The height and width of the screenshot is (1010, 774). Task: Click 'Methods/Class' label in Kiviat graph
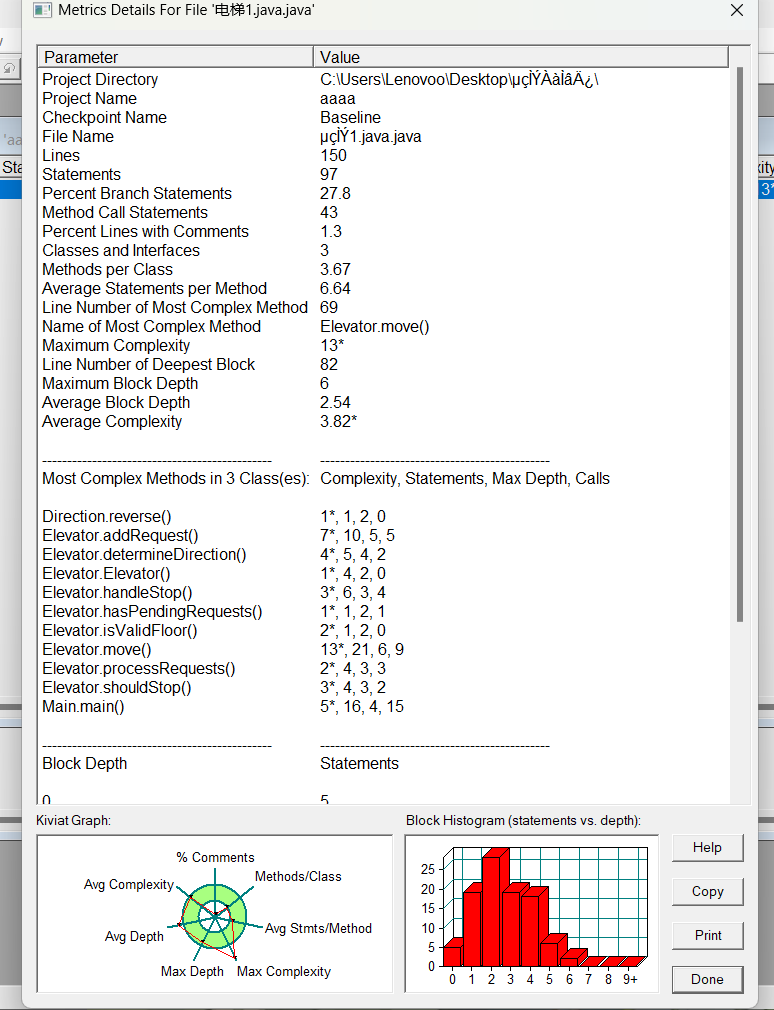tap(298, 876)
